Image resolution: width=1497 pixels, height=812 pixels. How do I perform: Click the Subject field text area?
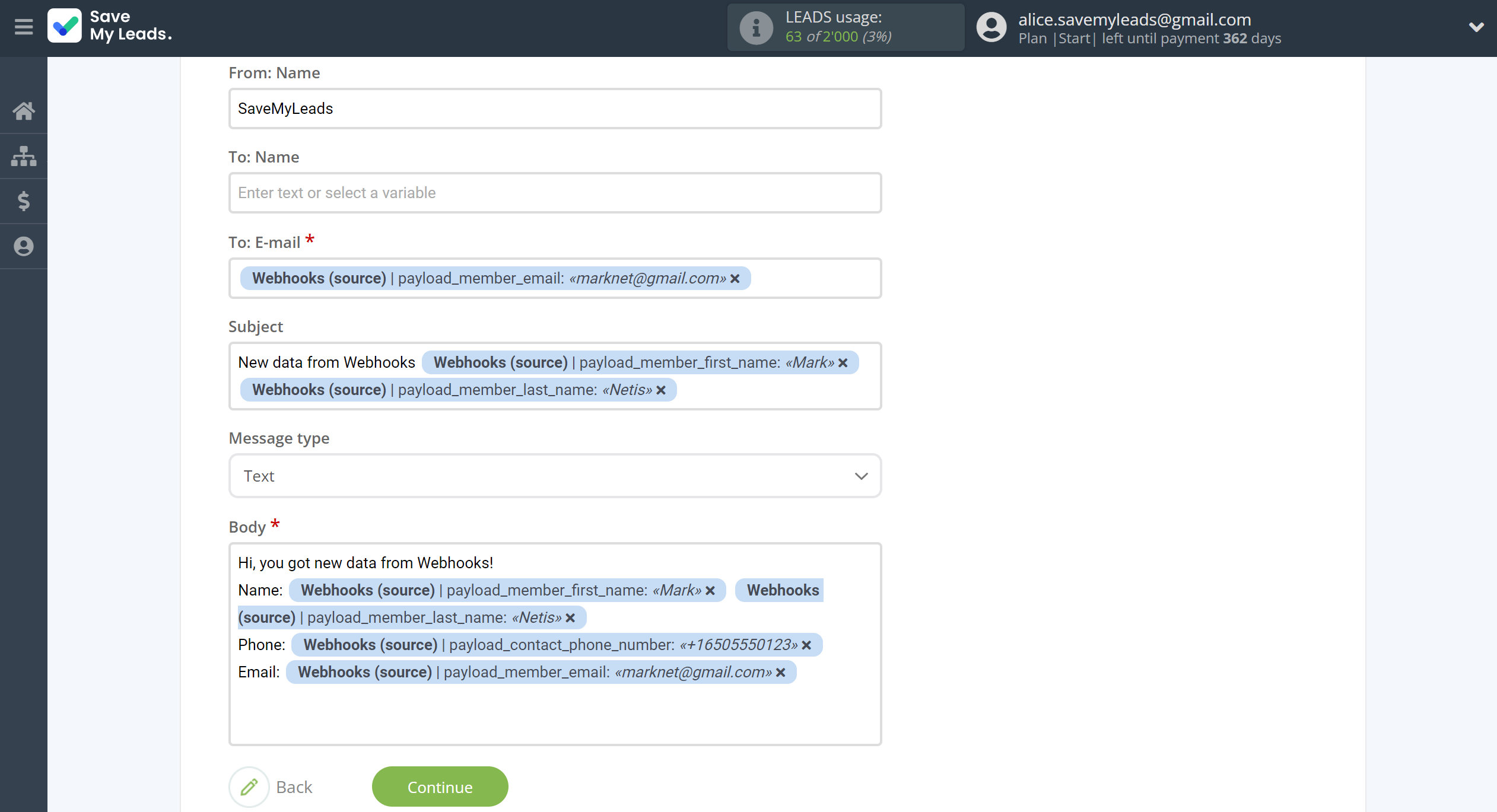tap(553, 376)
